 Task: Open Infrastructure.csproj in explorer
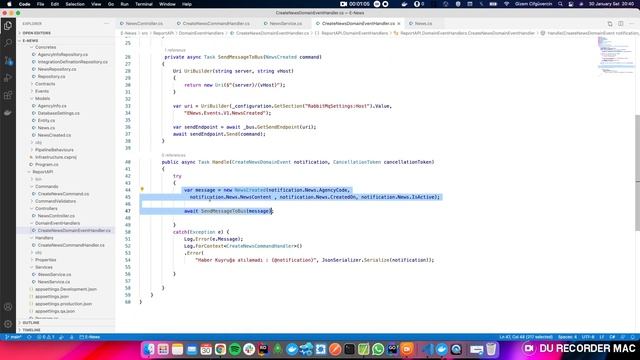(x=56, y=157)
